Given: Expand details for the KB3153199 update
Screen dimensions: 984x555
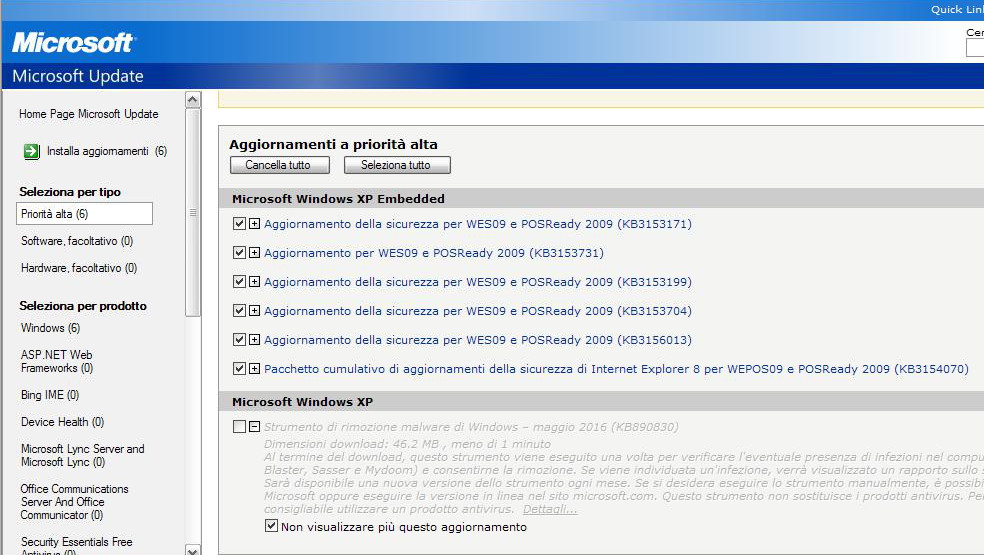Looking at the screenshot, I should pyautogui.click(x=254, y=281).
